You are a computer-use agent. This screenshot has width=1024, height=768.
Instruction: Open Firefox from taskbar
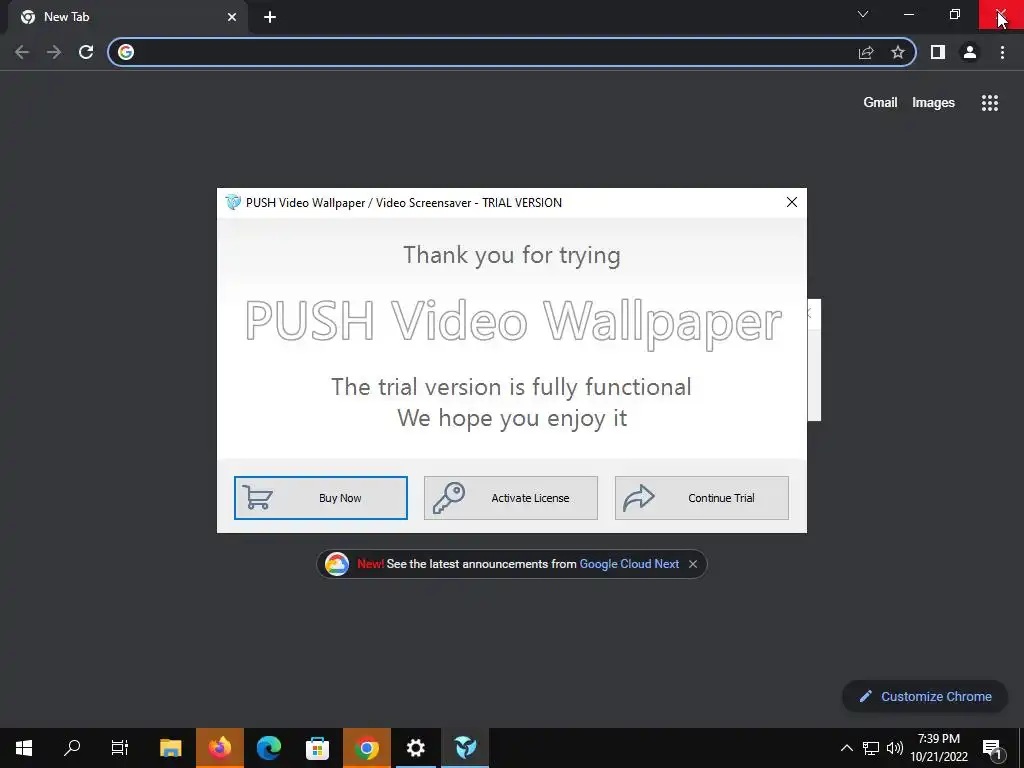pyautogui.click(x=220, y=748)
